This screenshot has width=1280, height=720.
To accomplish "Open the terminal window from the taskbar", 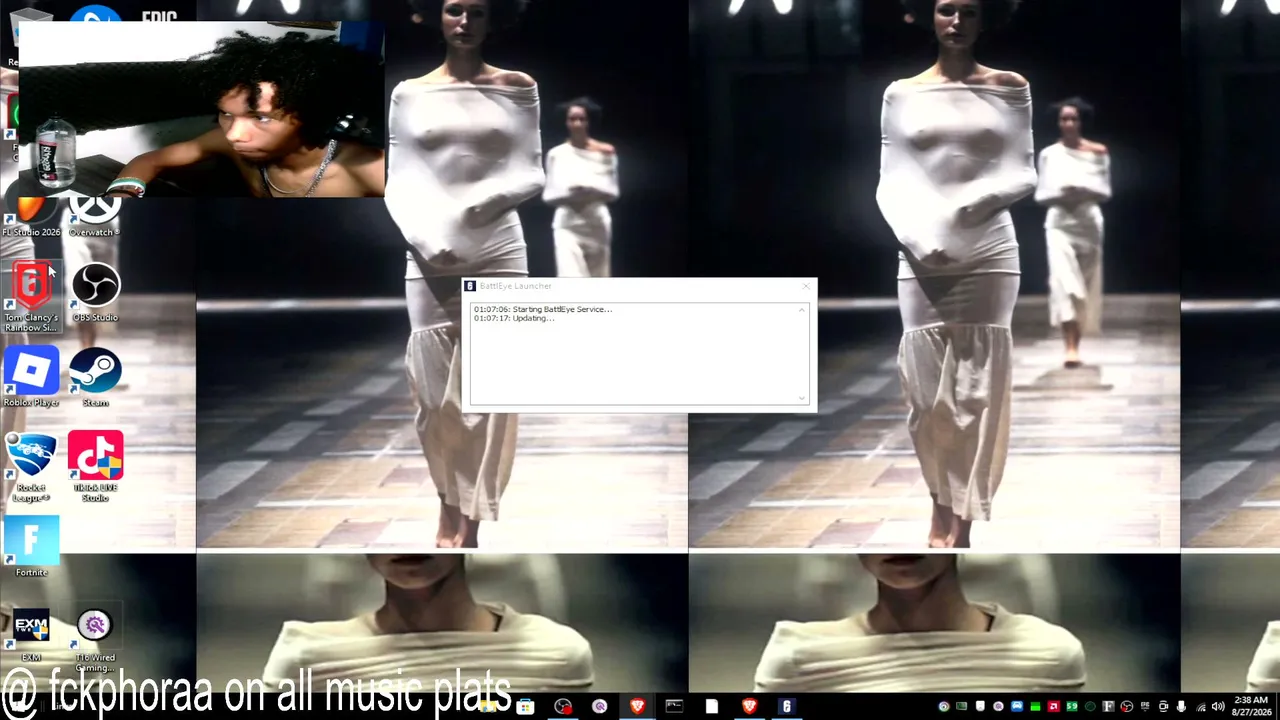I will pyautogui.click(x=674, y=707).
